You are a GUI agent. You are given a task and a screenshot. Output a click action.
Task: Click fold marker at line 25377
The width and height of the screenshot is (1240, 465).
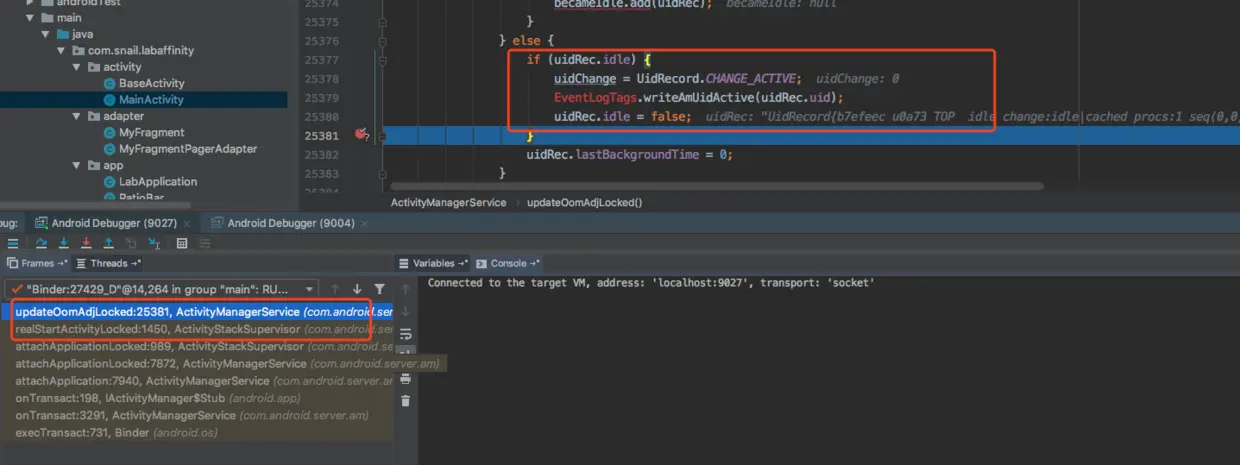383,60
